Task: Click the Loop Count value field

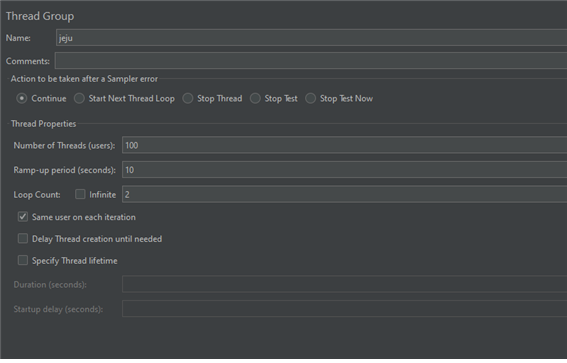Action: (344, 194)
